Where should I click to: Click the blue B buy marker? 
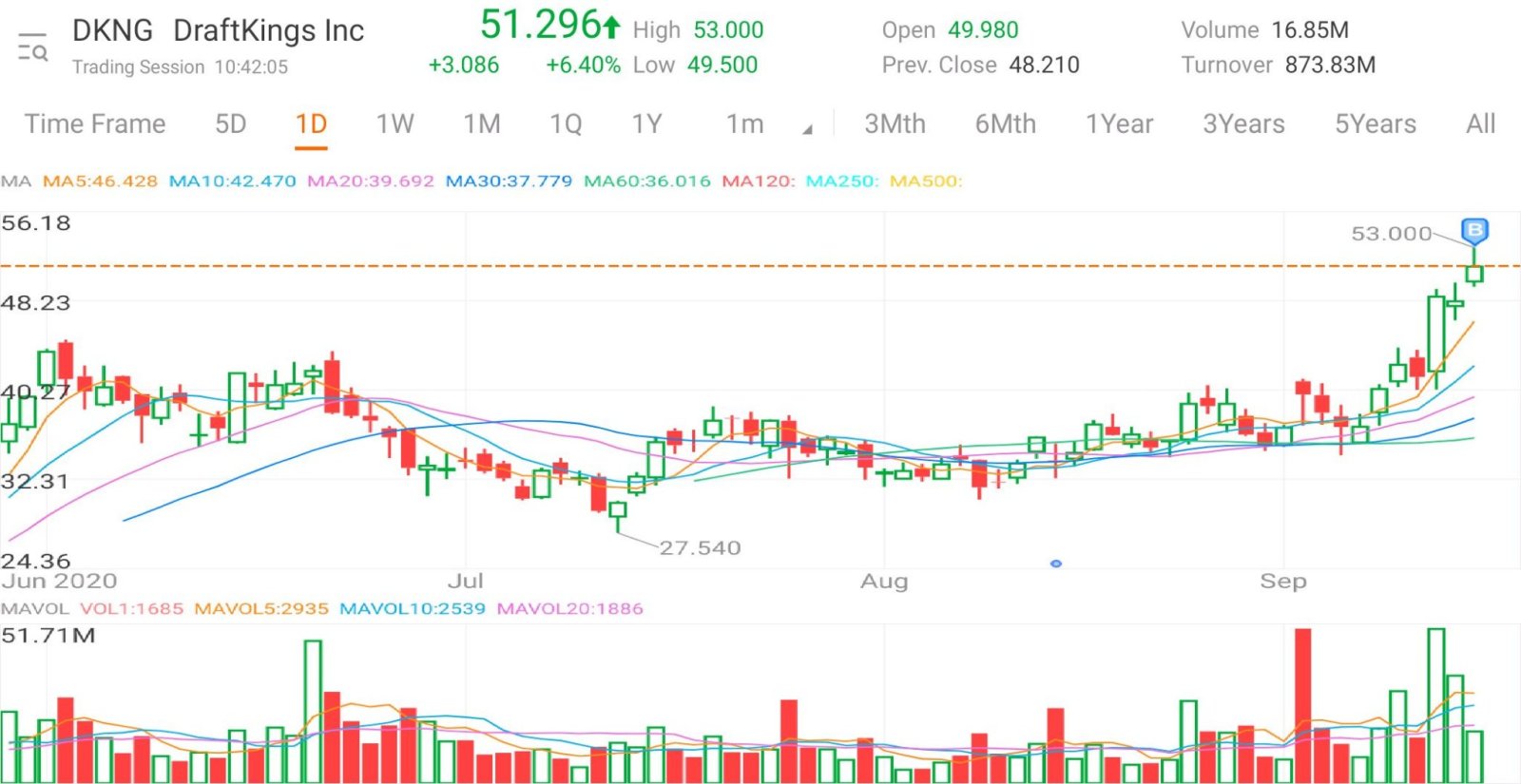(1474, 231)
